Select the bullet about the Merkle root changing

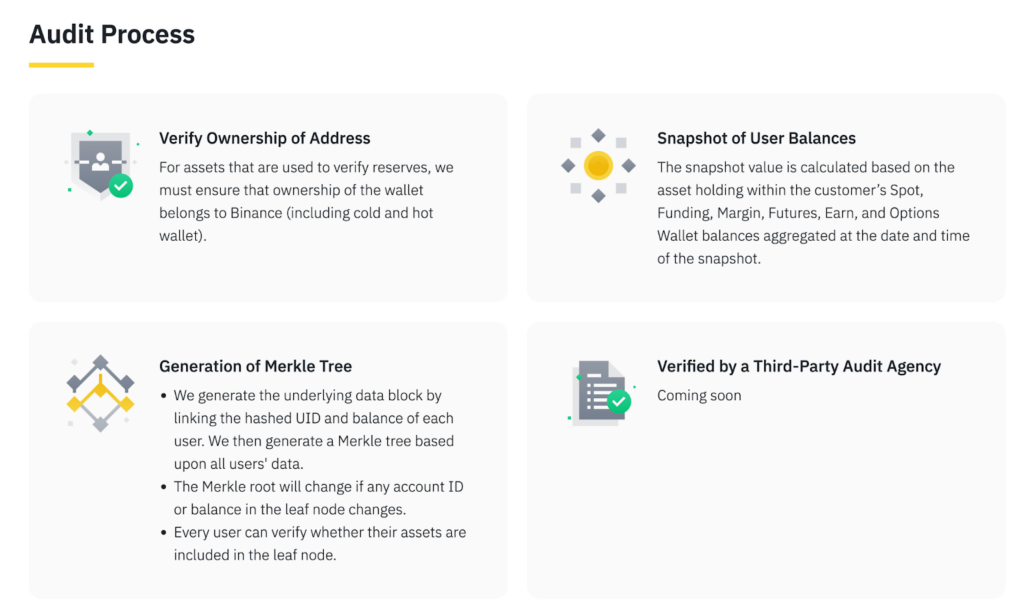coord(318,497)
